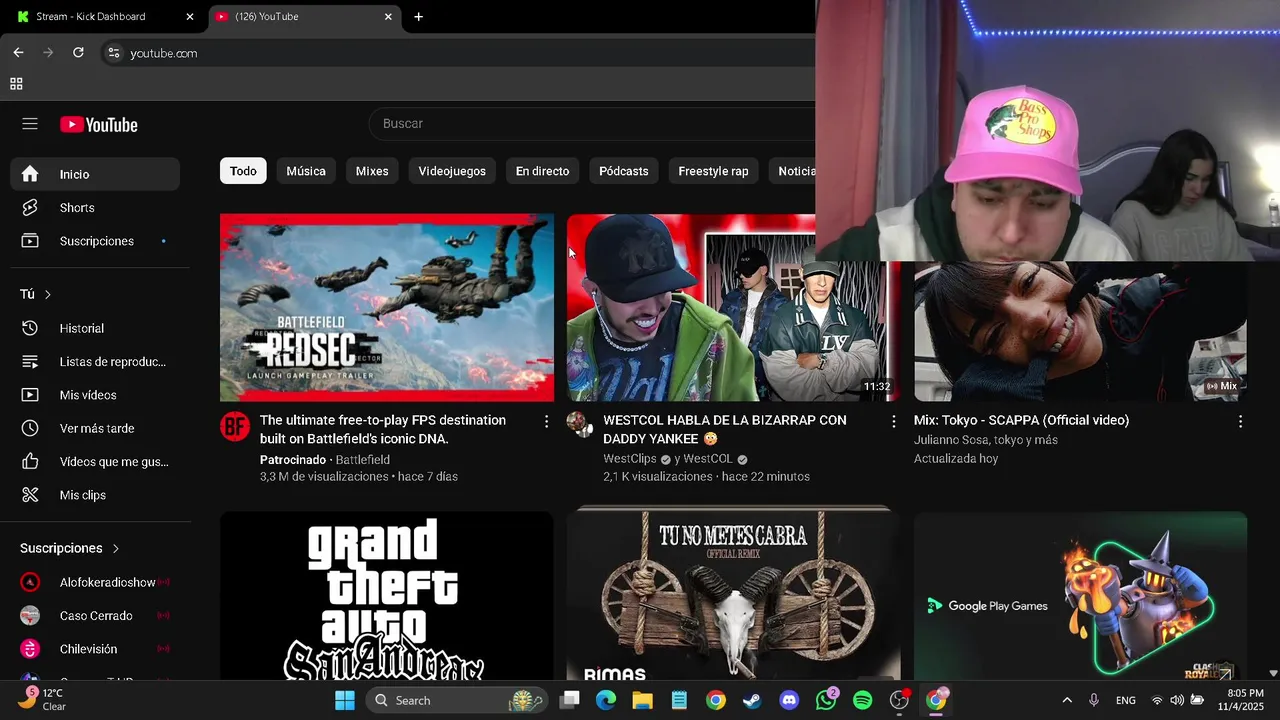Open Spotify from the taskbar
Screen dimensions: 1280x720
[x=863, y=700]
